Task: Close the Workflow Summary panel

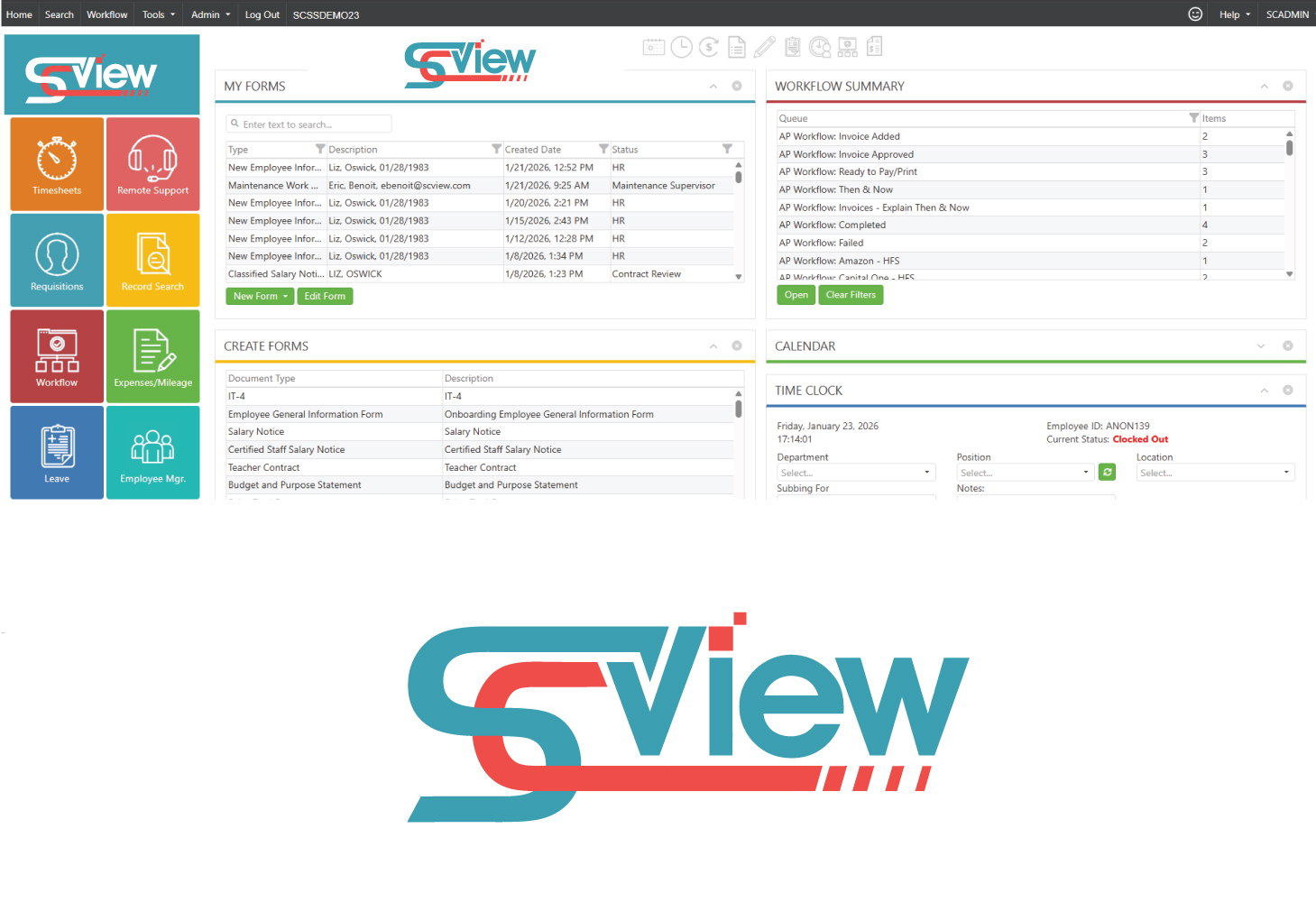Action: (1288, 86)
